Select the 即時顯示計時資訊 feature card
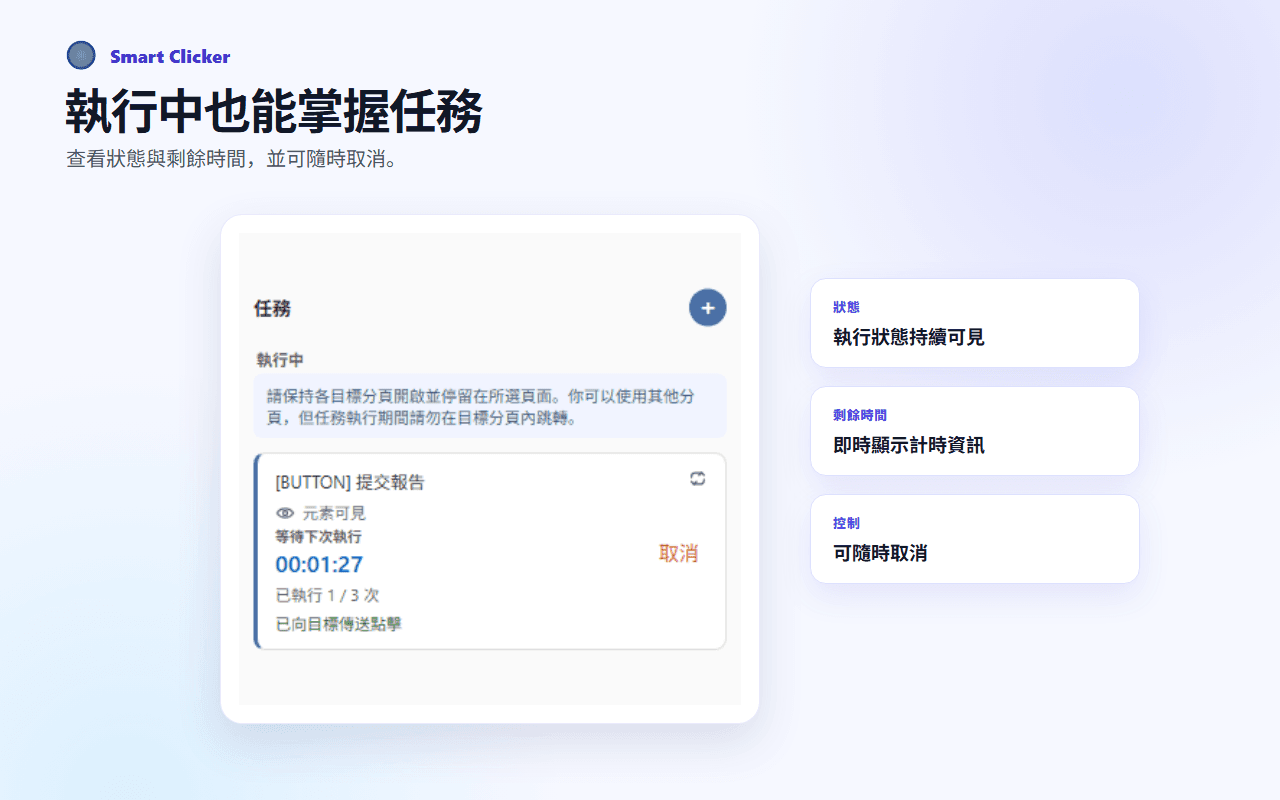This screenshot has height=800, width=1280. 975,431
